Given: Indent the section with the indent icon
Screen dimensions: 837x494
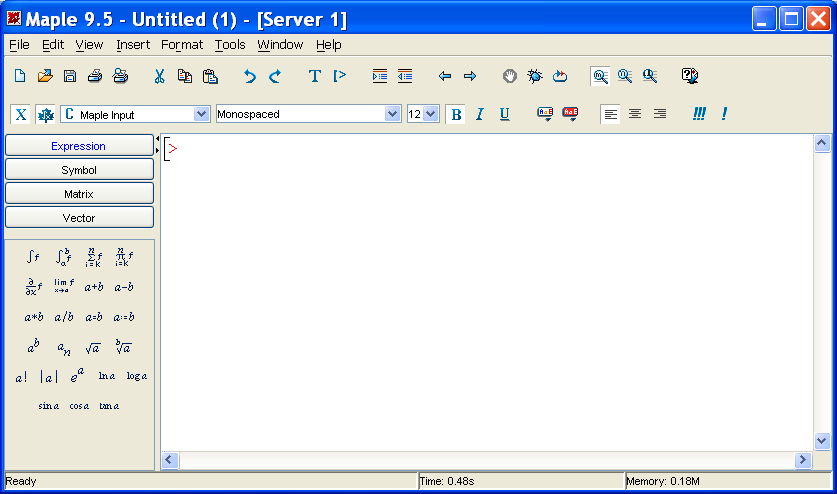Looking at the screenshot, I should point(380,76).
